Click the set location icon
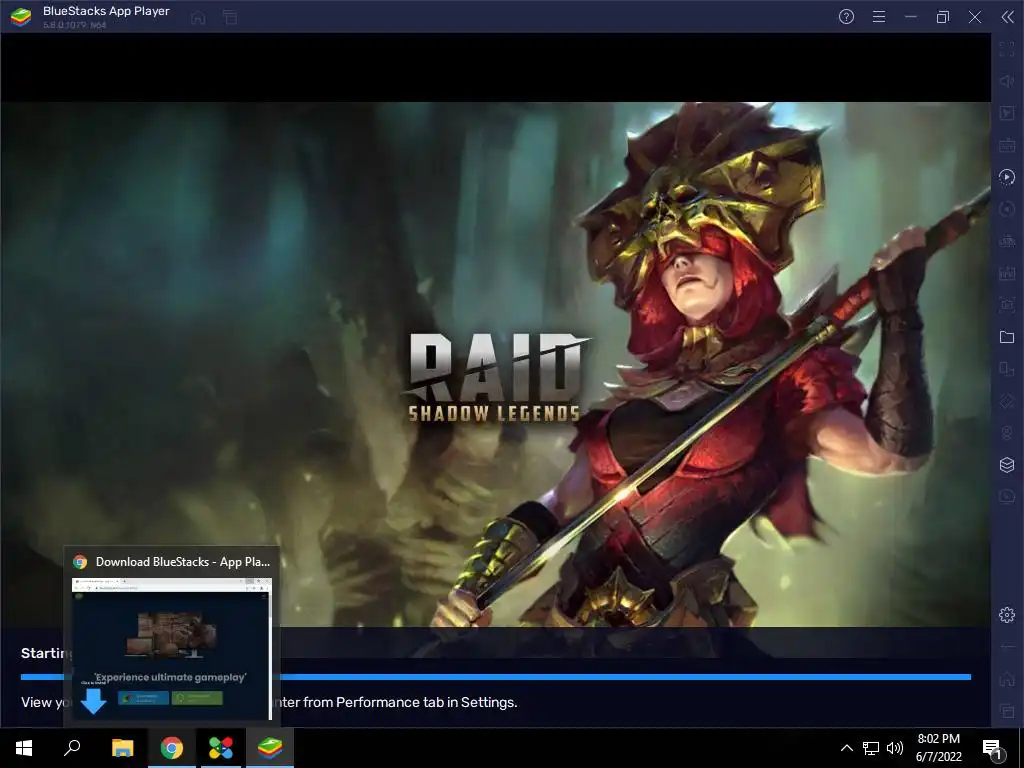This screenshot has width=1024, height=768. [1007, 433]
